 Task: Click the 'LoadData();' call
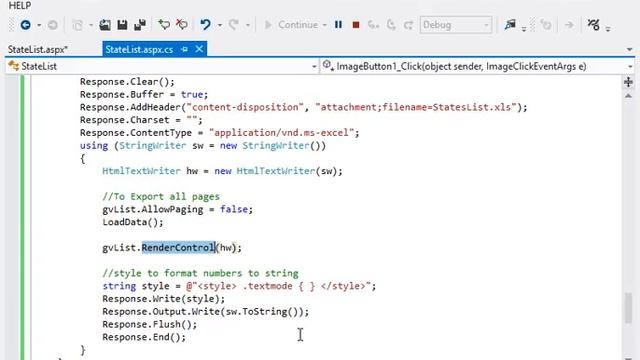133,222
